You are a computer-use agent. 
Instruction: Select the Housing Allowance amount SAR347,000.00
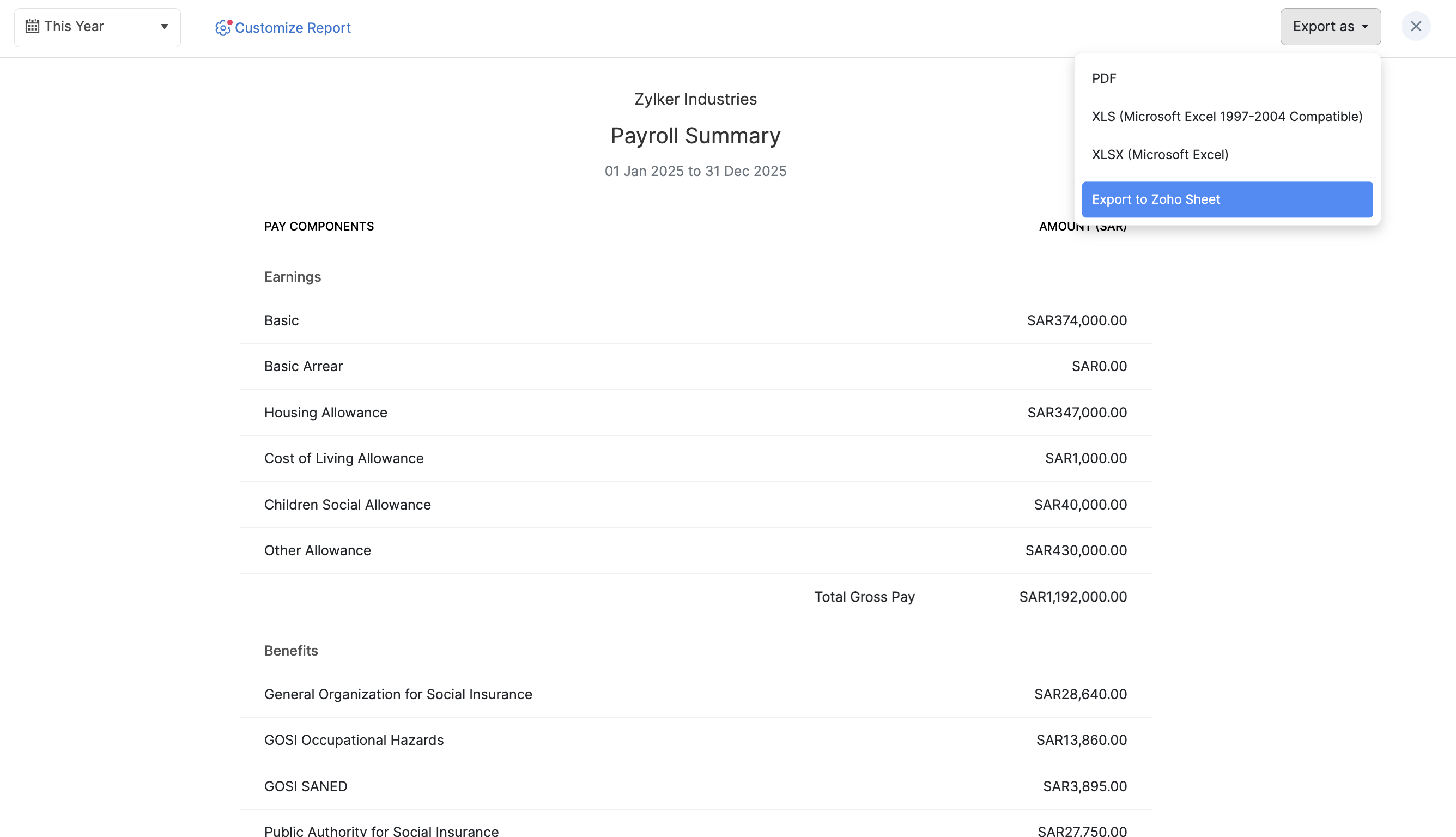coord(1077,412)
